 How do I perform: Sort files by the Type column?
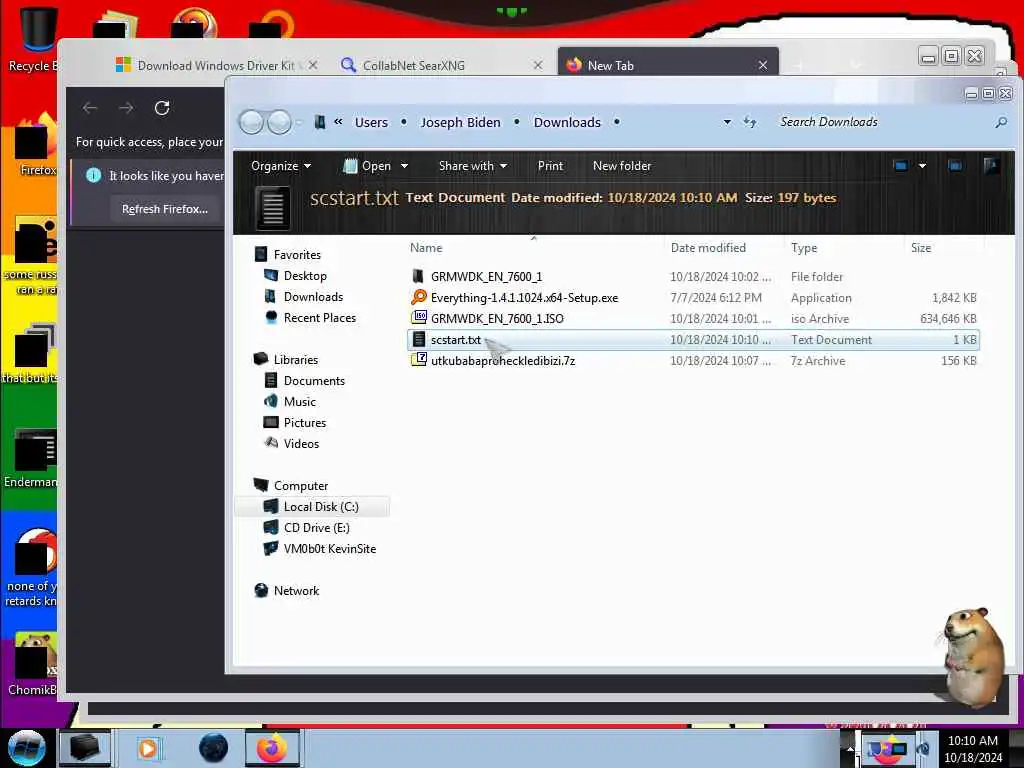pyautogui.click(x=804, y=248)
